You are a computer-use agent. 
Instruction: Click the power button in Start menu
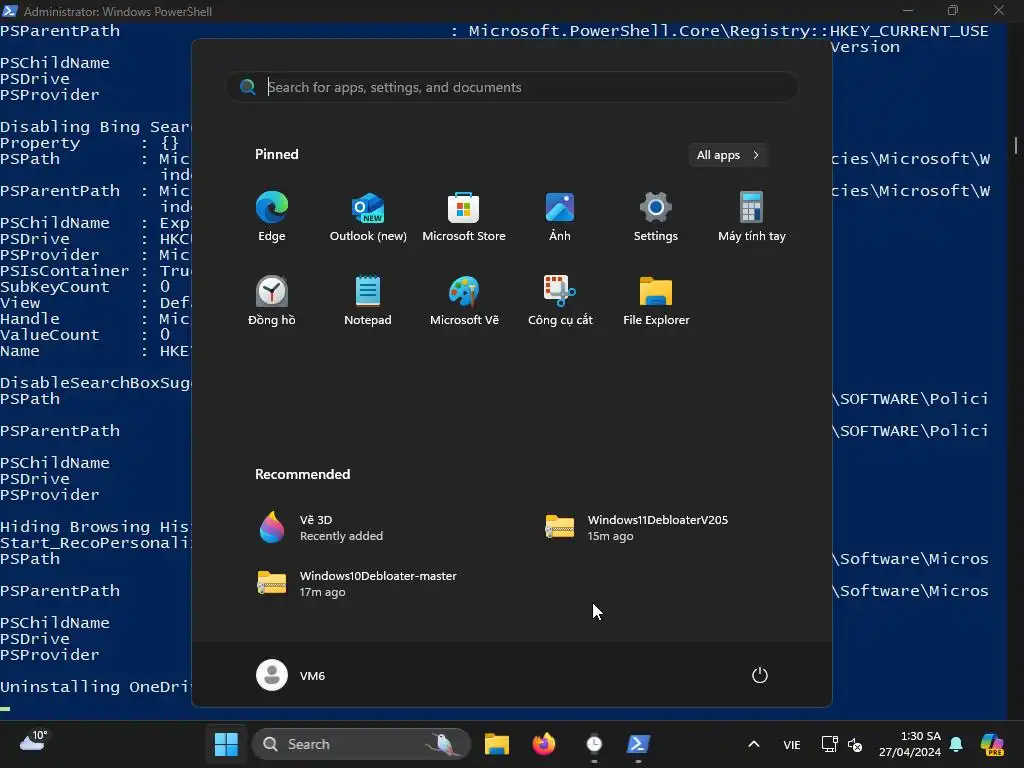tap(760, 675)
